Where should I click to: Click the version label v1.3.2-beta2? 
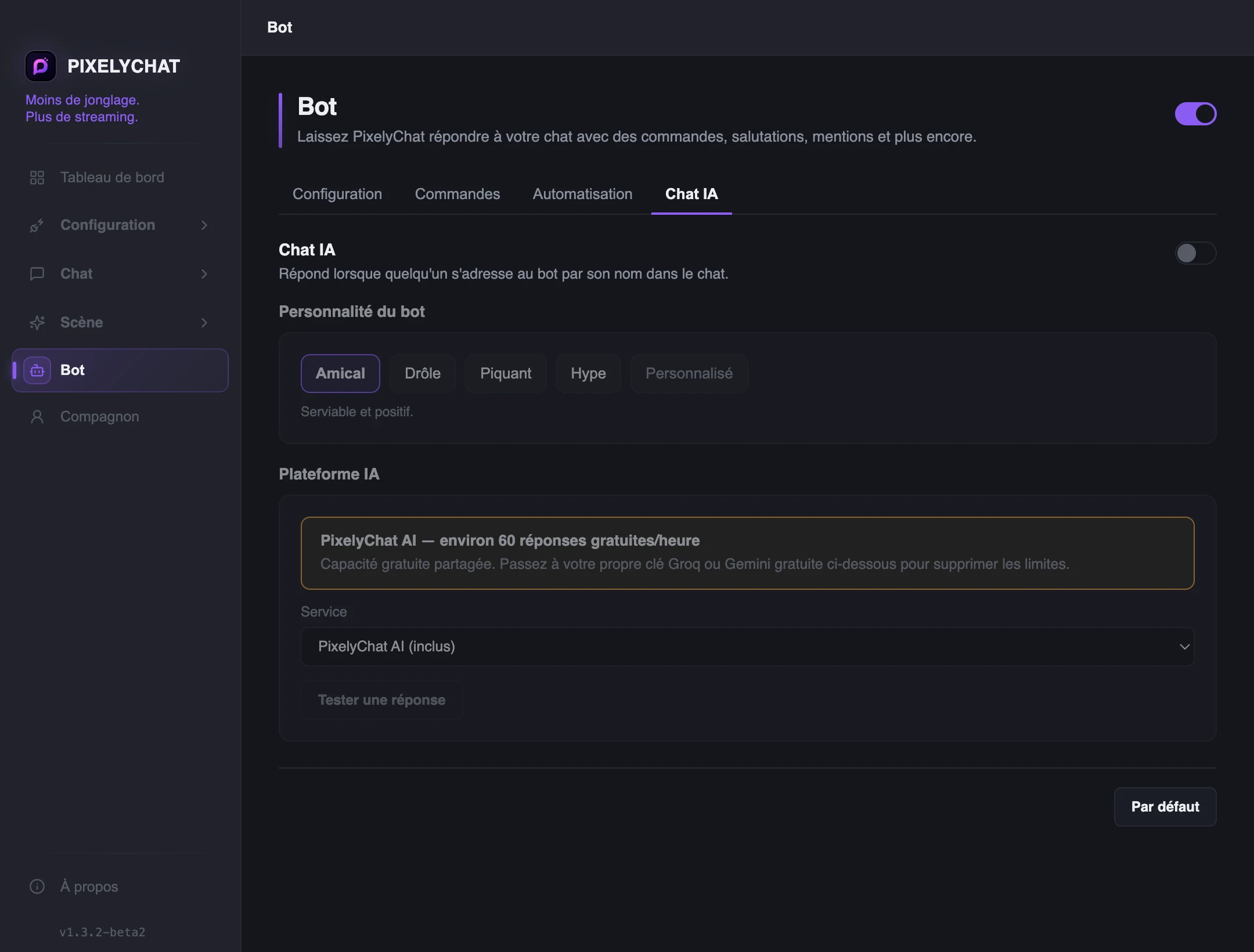pyautogui.click(x=102, y=932)
